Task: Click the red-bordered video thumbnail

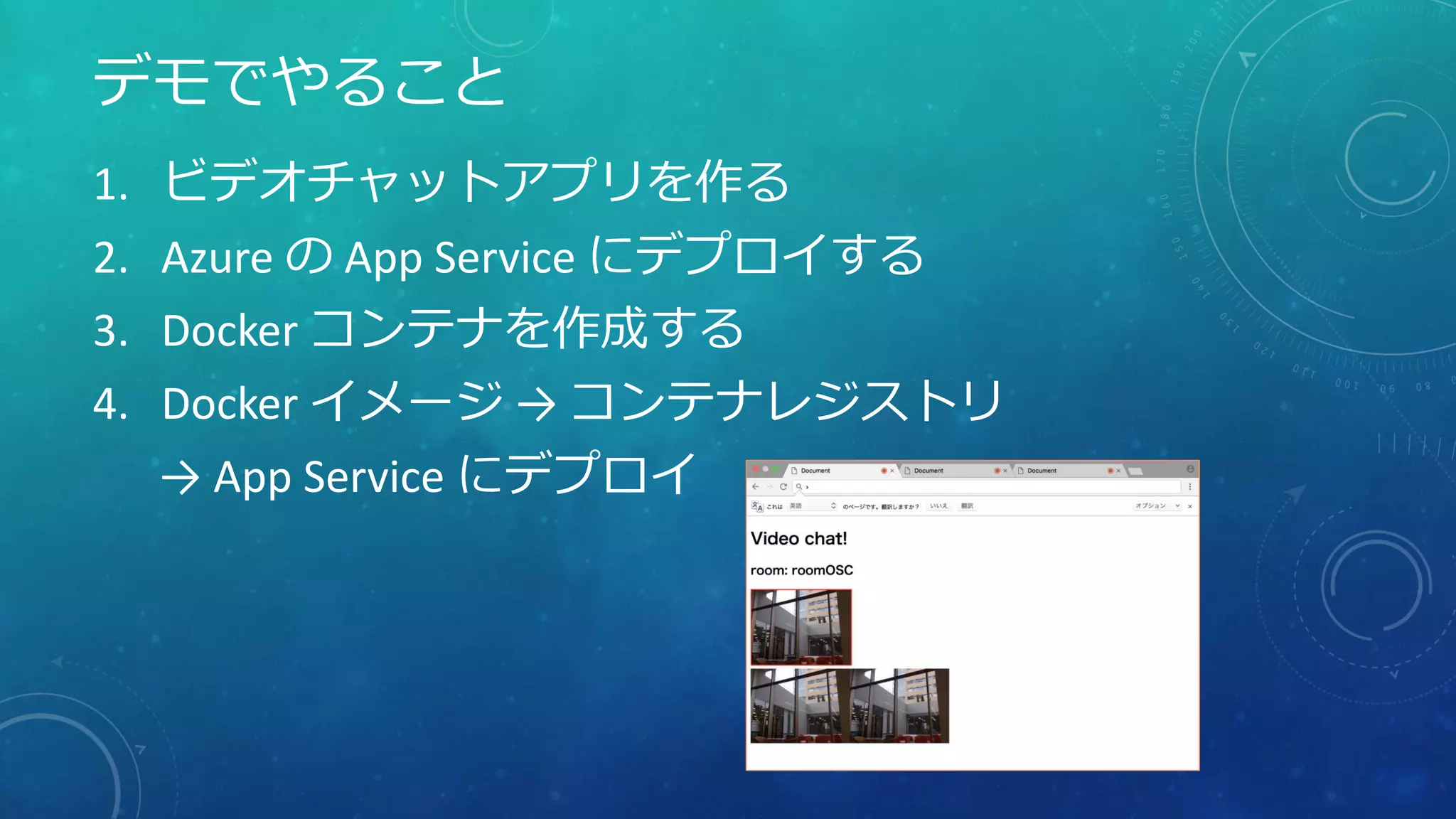Action: click(x=801, y=627)
